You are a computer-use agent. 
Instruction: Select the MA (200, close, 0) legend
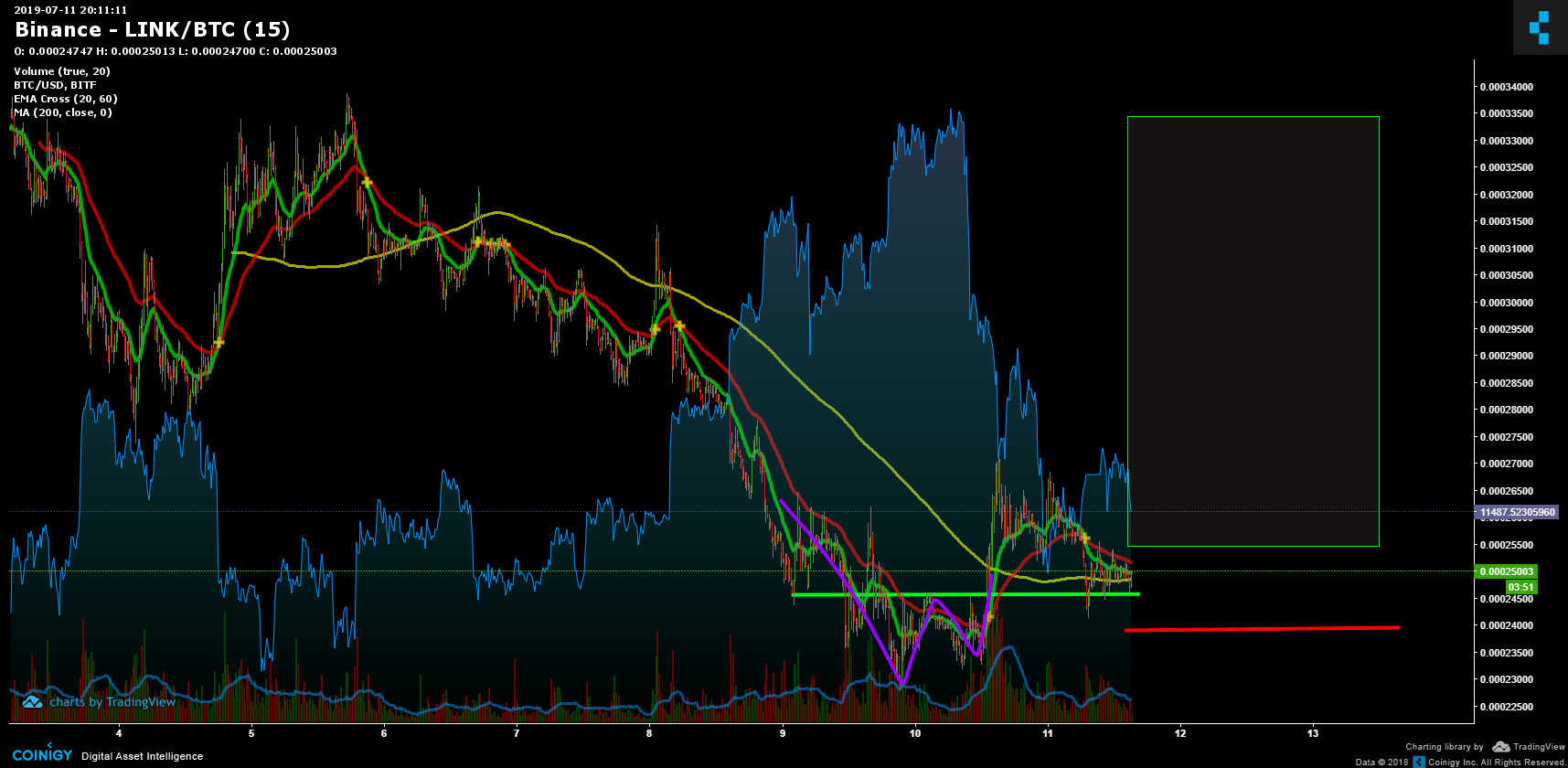tap(63, 112)
